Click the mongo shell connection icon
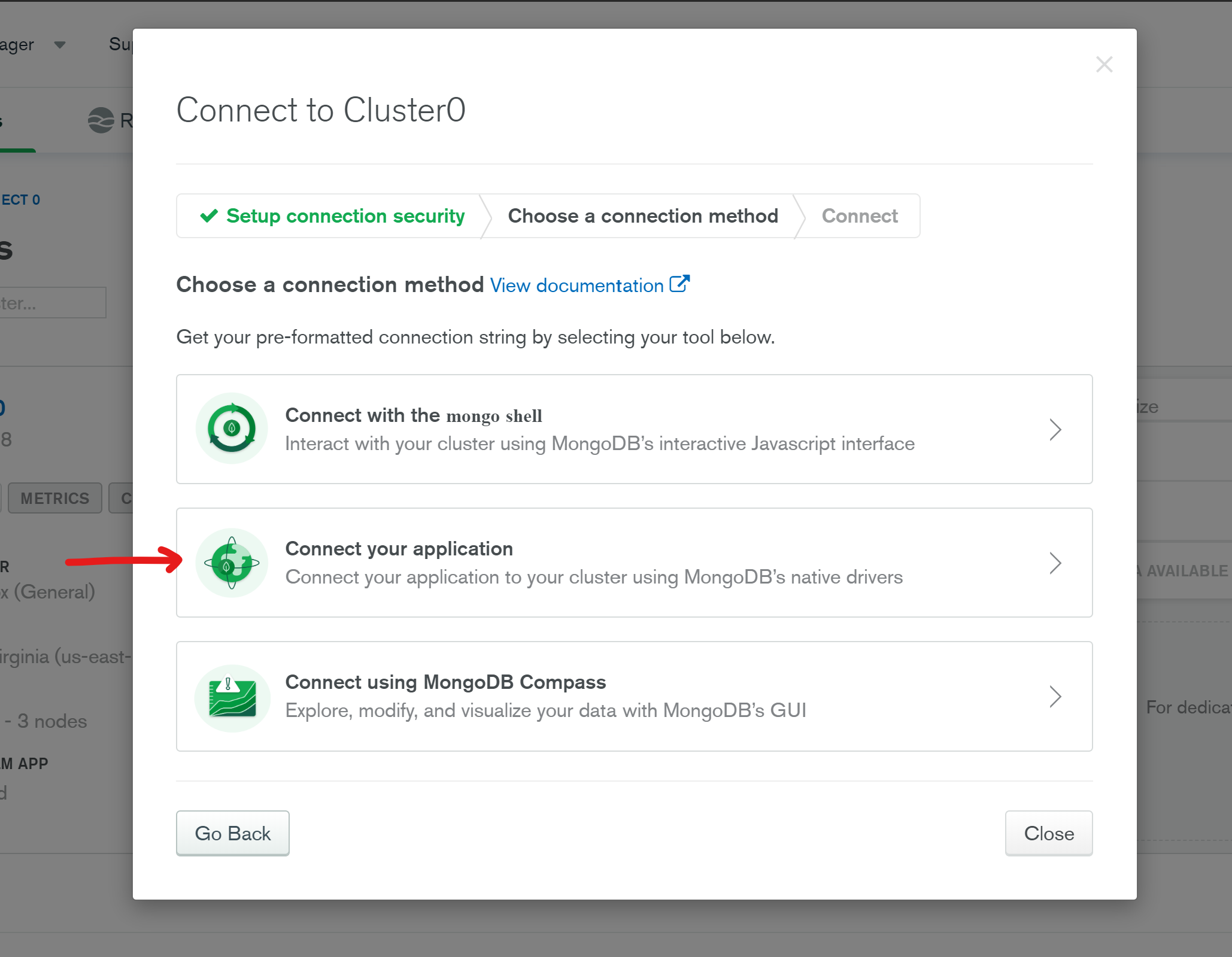1232x957 pixels. tap(232, 429)
